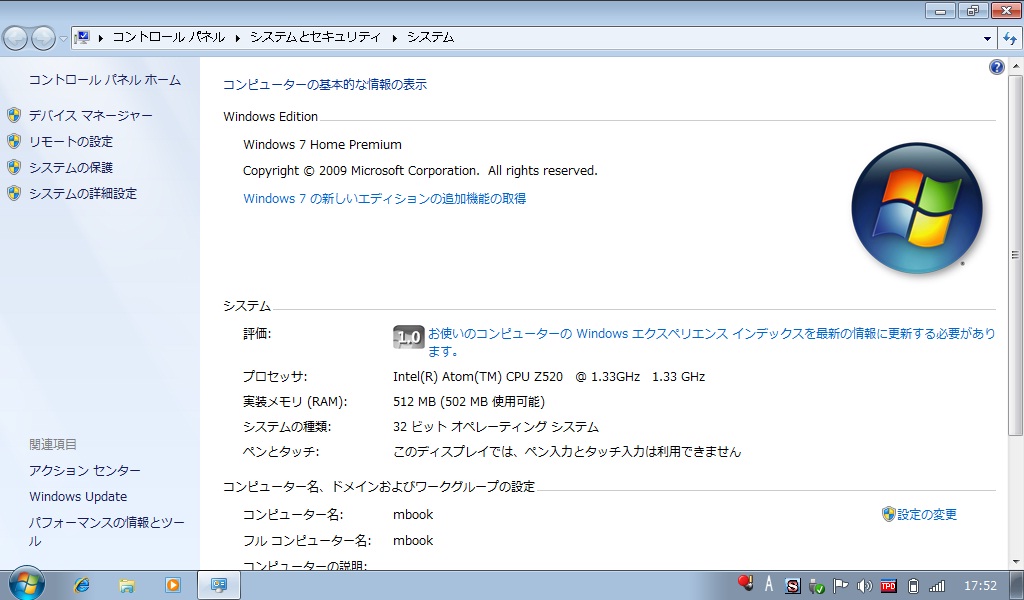Show the clock reading 17:52
This screenshot has height=600, width=1024.
pyautogui.click(x=980, y=586)
